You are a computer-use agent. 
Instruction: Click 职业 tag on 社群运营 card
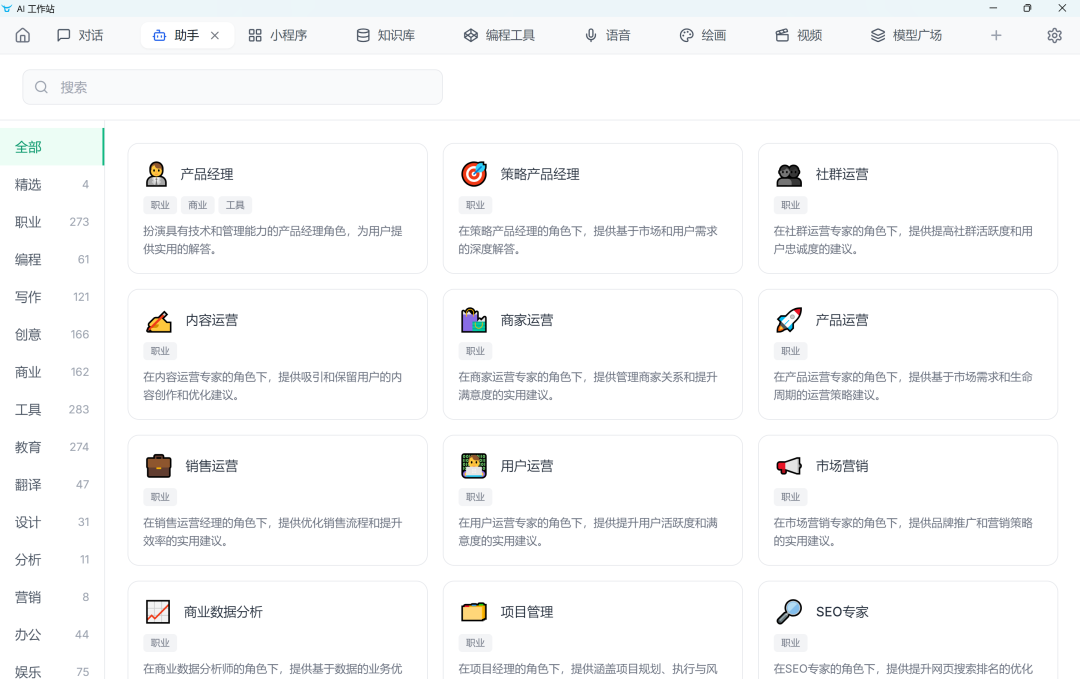[x=791, y=205]
